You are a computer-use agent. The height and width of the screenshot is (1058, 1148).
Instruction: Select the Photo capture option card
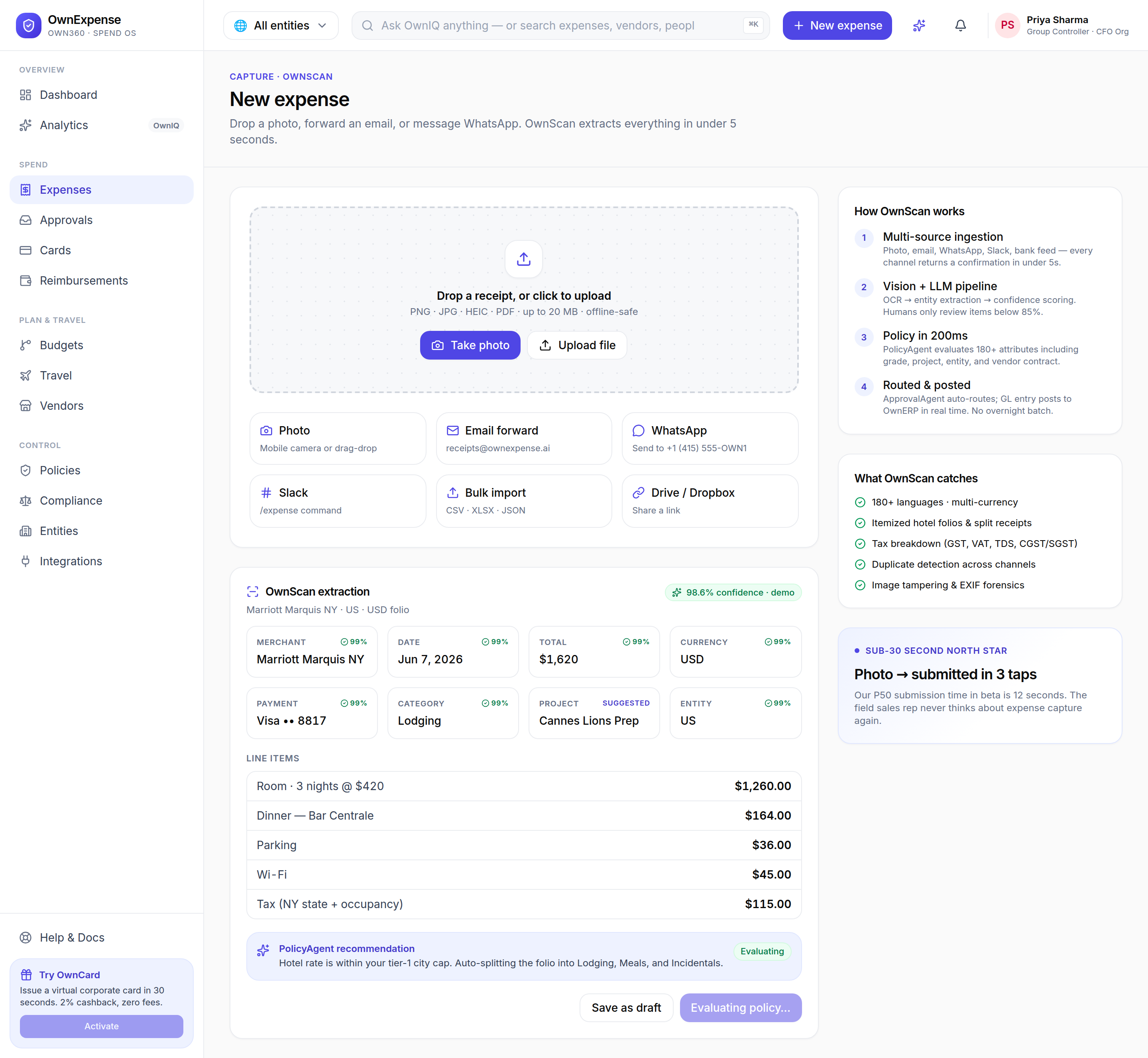click(x=338, y=439)
